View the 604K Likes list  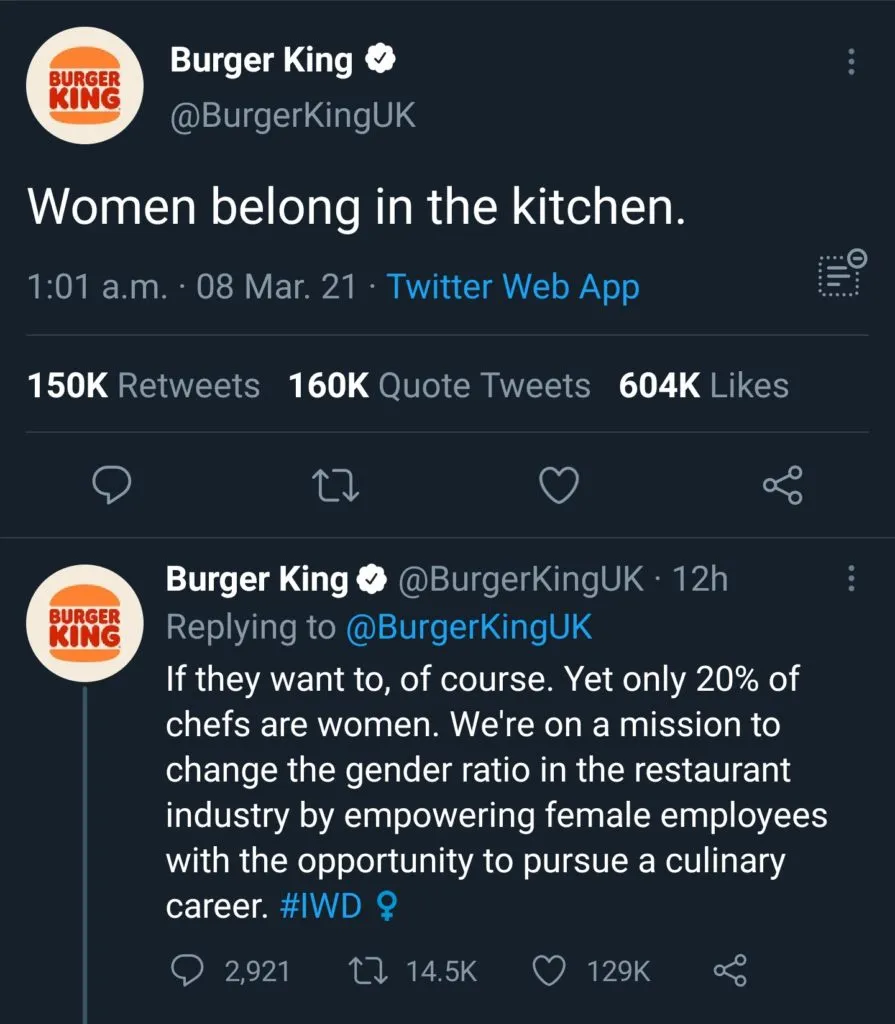703,385
